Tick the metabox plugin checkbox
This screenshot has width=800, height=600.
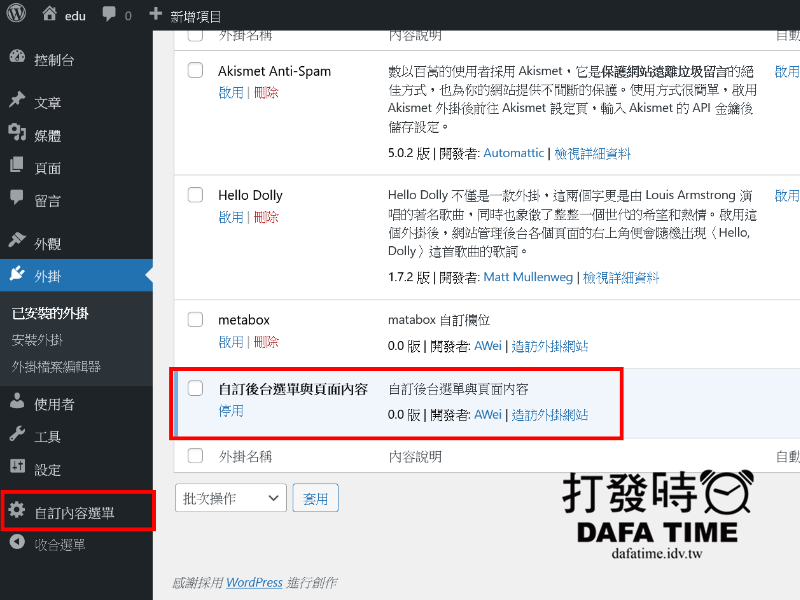tap(195, 319)
